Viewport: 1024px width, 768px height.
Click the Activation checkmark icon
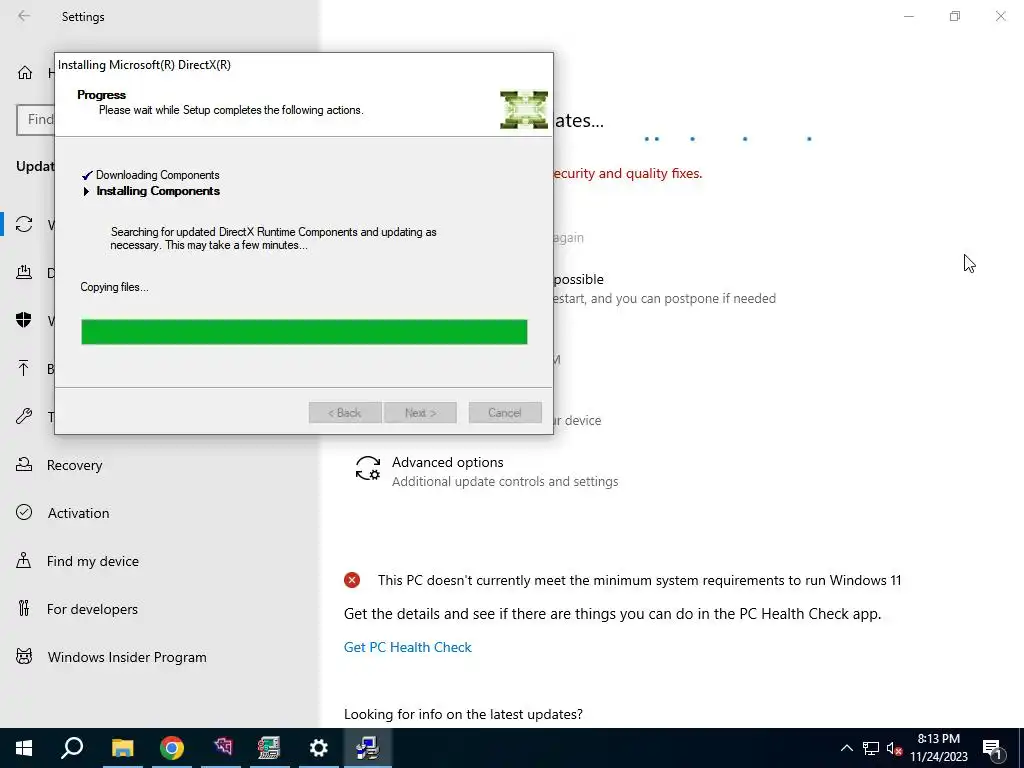24,512
